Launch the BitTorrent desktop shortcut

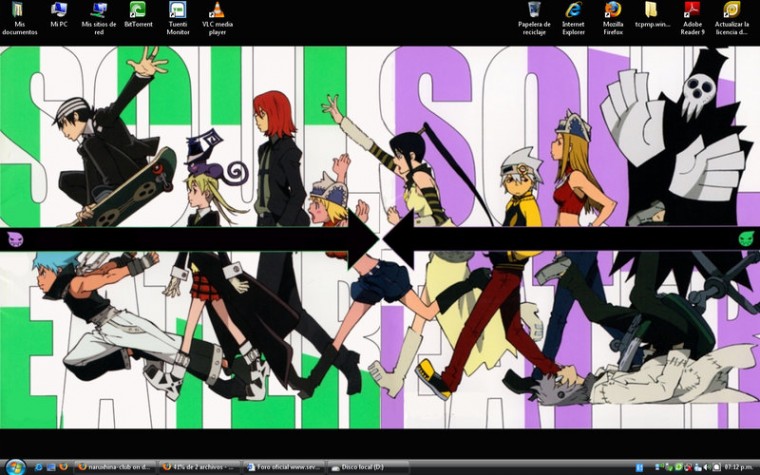138,16
